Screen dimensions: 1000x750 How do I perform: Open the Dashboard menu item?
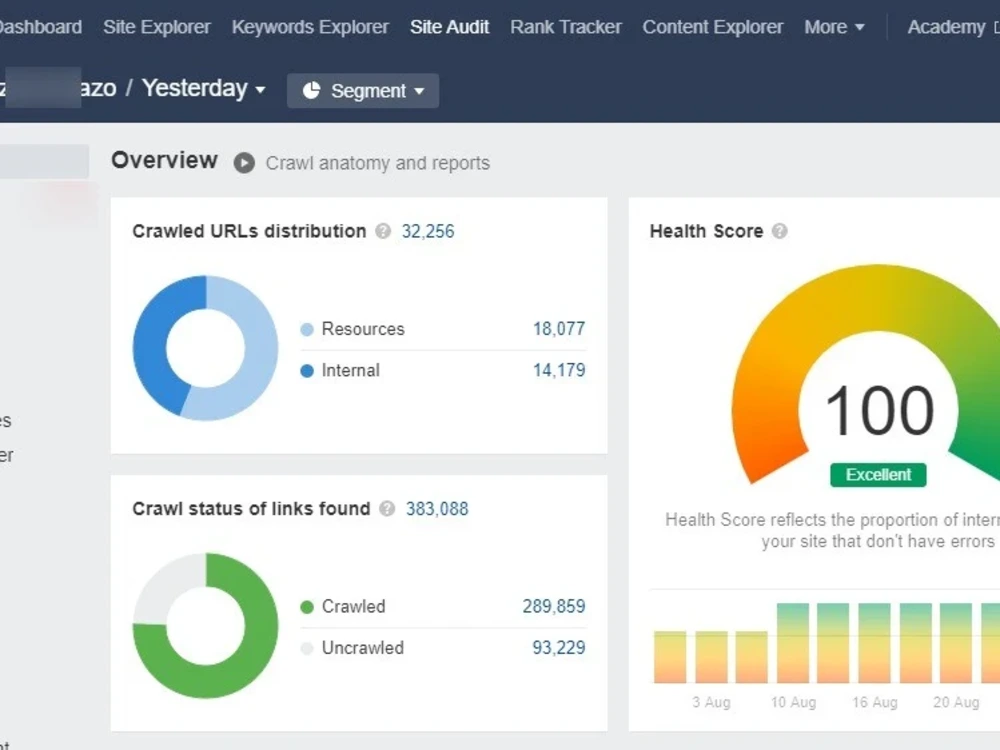(40, 27)
